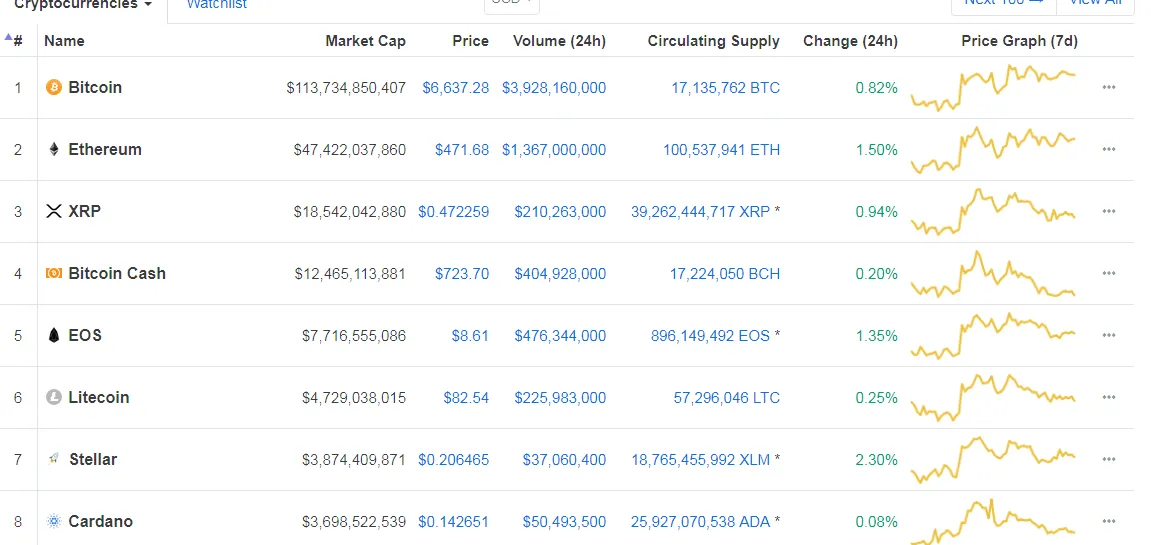
Task: Click the Stellar rocket logo icon
Action: (x=53, y=460)
